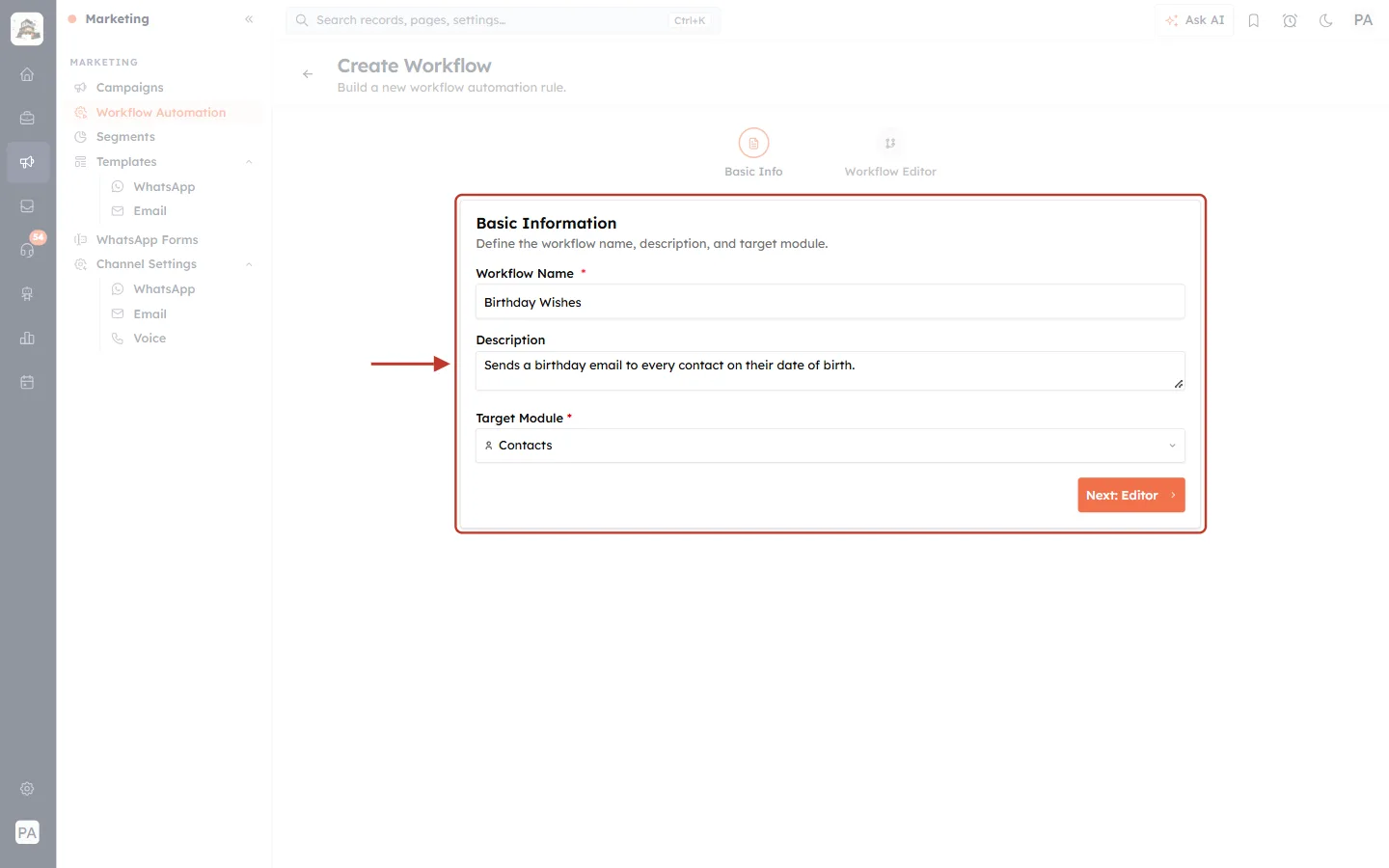Screen dimensions: 1389x868
Task: Click the Ask AI button
Action: pos(1195,20)
